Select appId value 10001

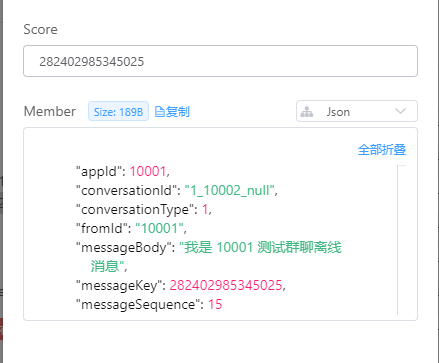[148, 171]
